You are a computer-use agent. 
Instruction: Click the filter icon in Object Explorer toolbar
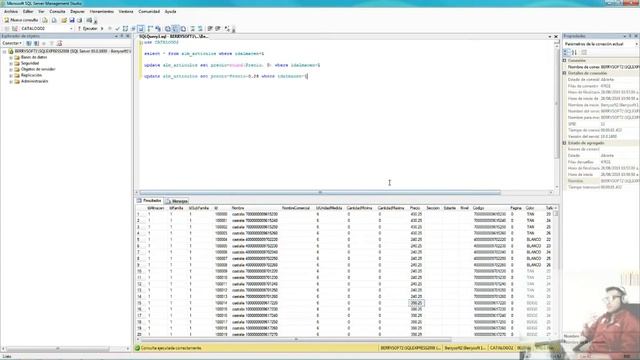click(51, 43)
